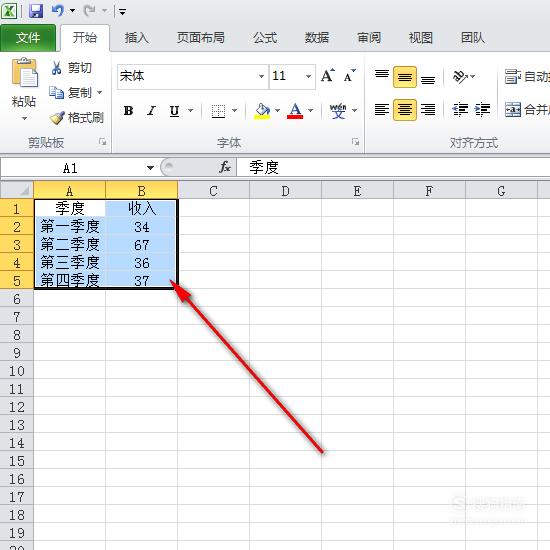Click the fill color paint bucket
The image size is (550, 550).
[262, 111]
